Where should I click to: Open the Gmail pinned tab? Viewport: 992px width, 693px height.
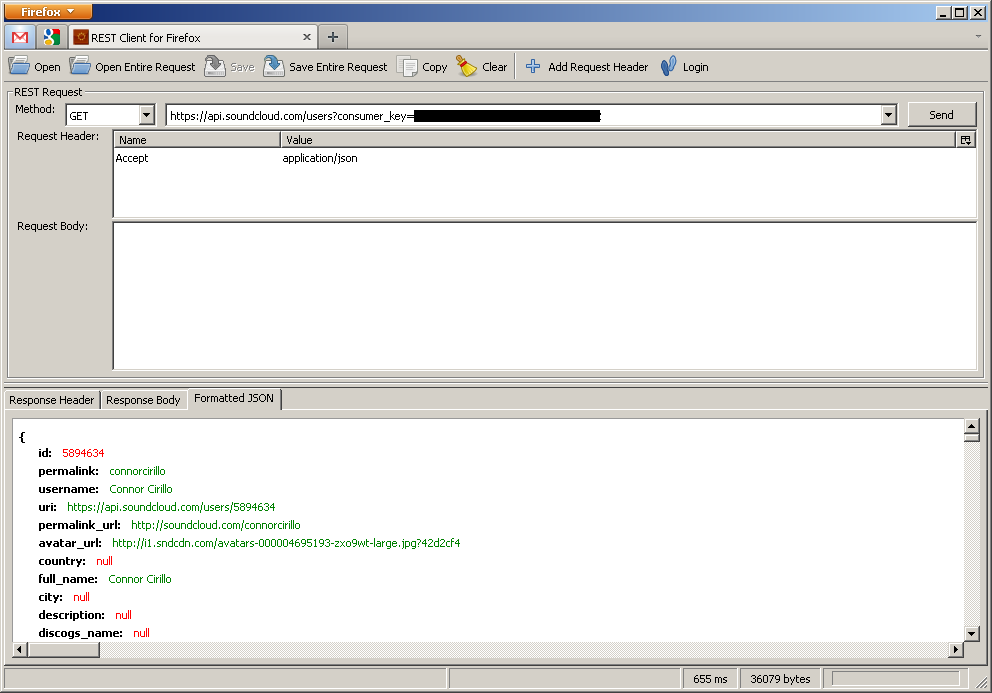click(19, 37)
